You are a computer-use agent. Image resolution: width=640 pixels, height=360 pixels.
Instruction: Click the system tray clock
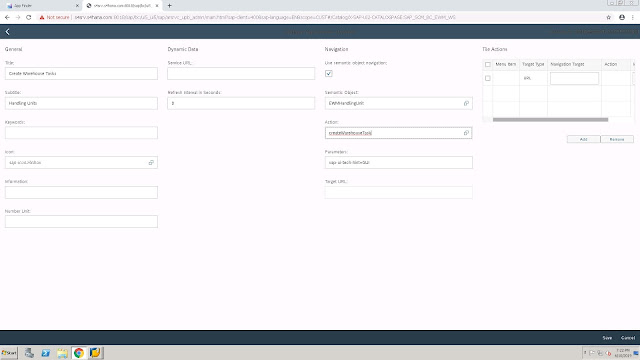(623, 353)
